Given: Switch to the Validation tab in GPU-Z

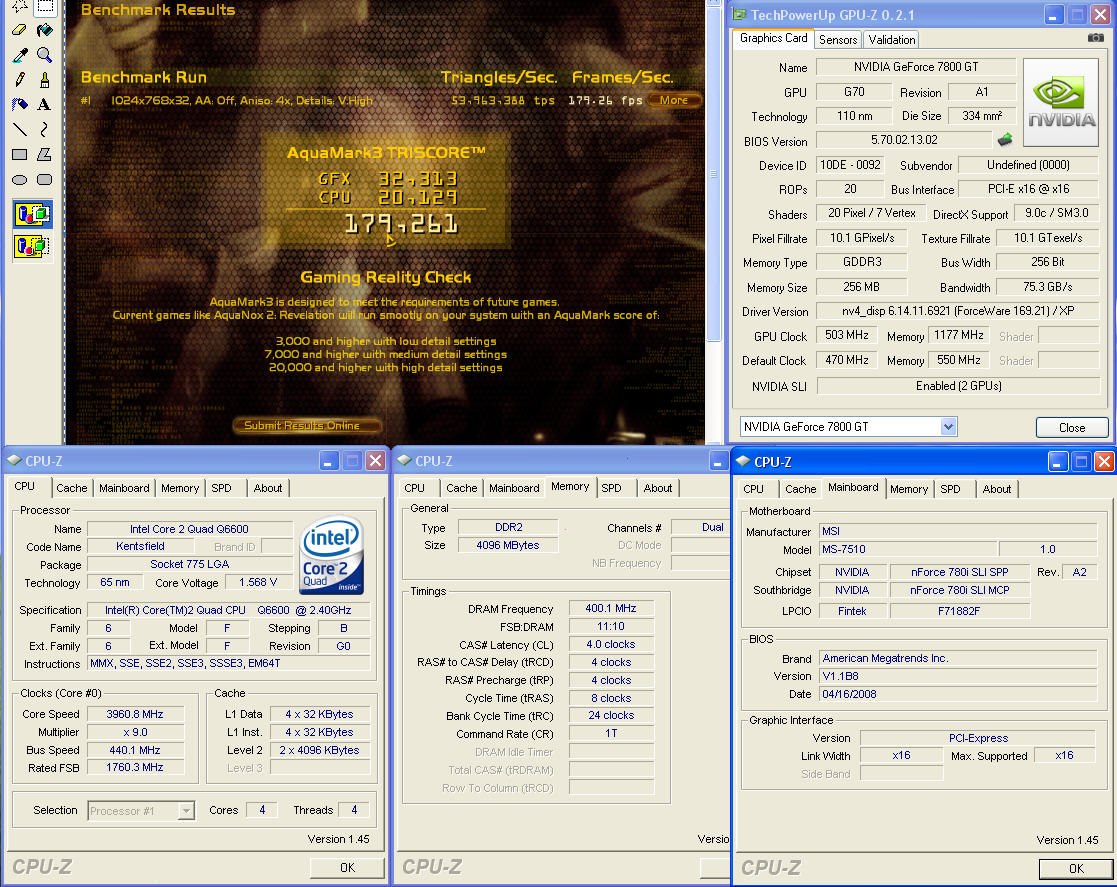Looking at the screenshot, I should click(891, 40).
